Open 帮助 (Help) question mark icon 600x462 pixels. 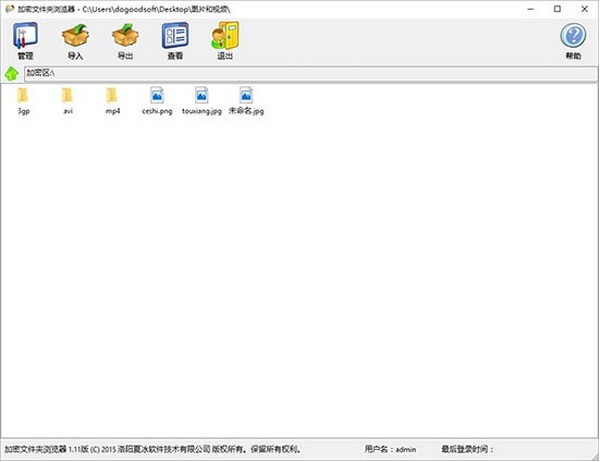click(x=573, y=39)
